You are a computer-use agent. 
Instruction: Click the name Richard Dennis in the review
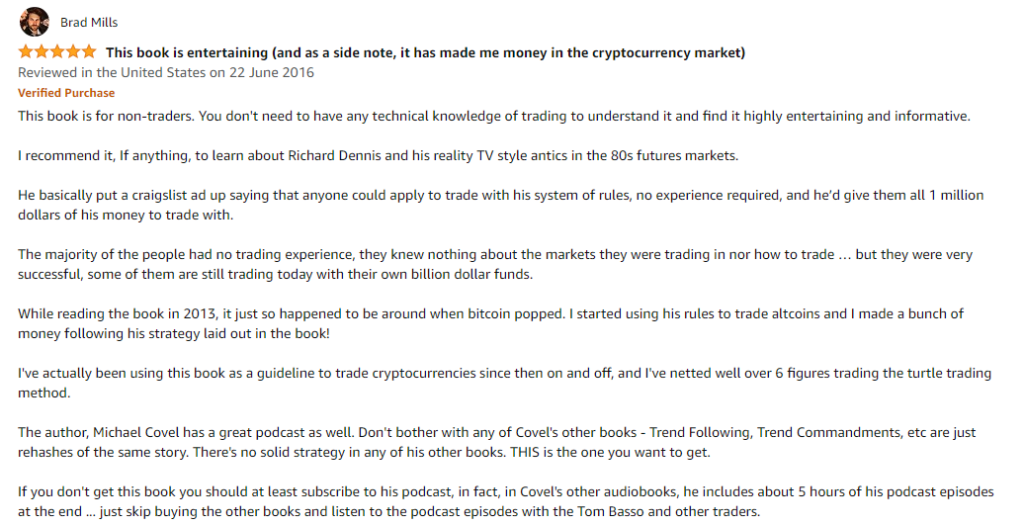tap(330, 156)
